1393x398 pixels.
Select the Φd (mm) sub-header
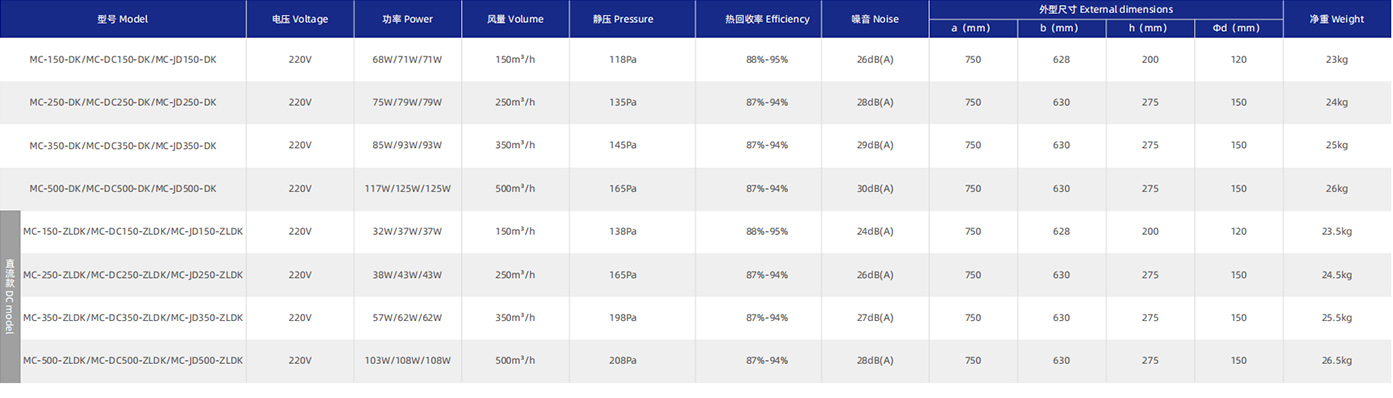pyautogui.click(x=1239, y=28)
